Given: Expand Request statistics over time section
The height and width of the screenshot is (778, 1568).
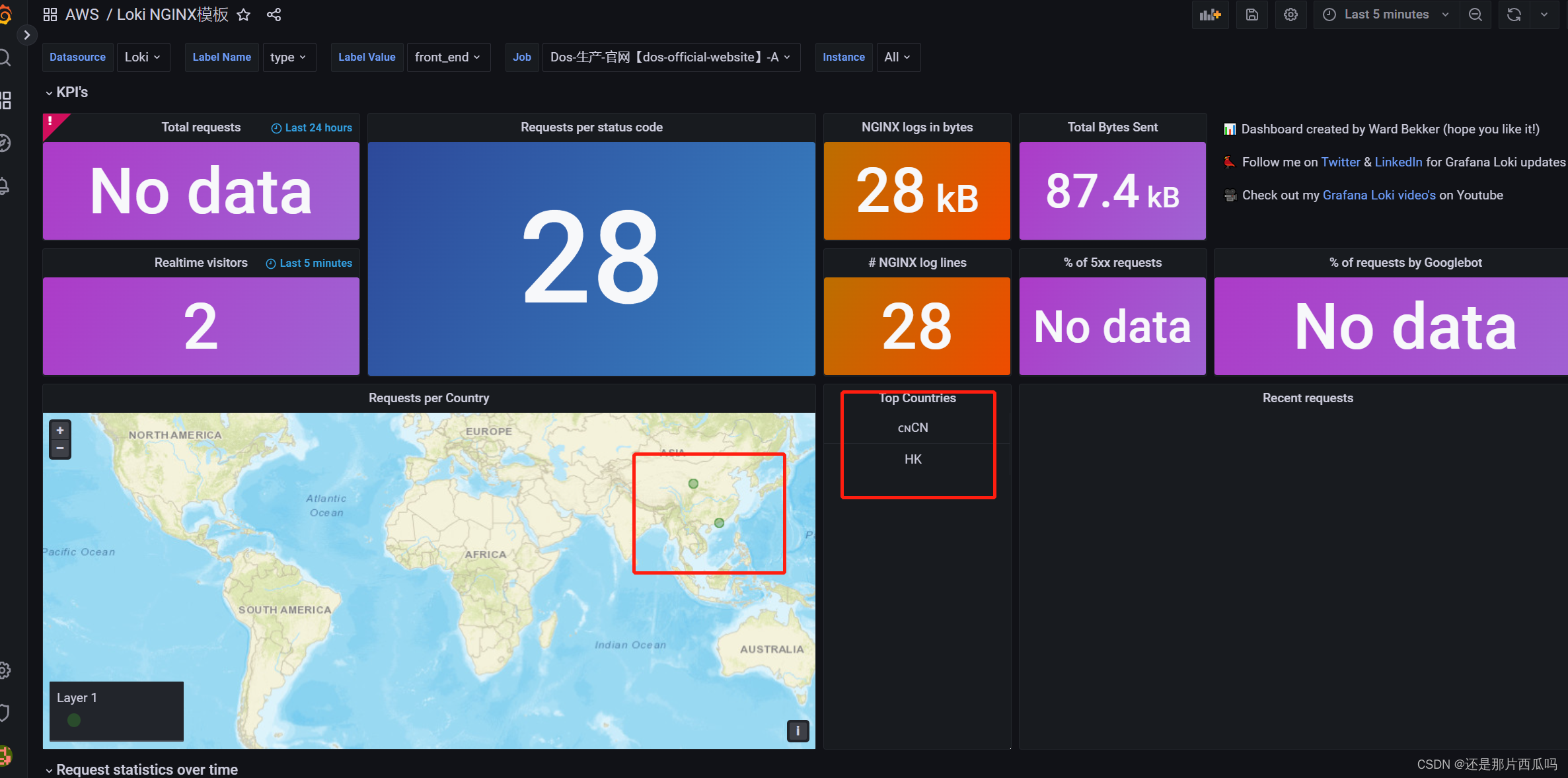Looking at the screenshot, I should point(50,769).
